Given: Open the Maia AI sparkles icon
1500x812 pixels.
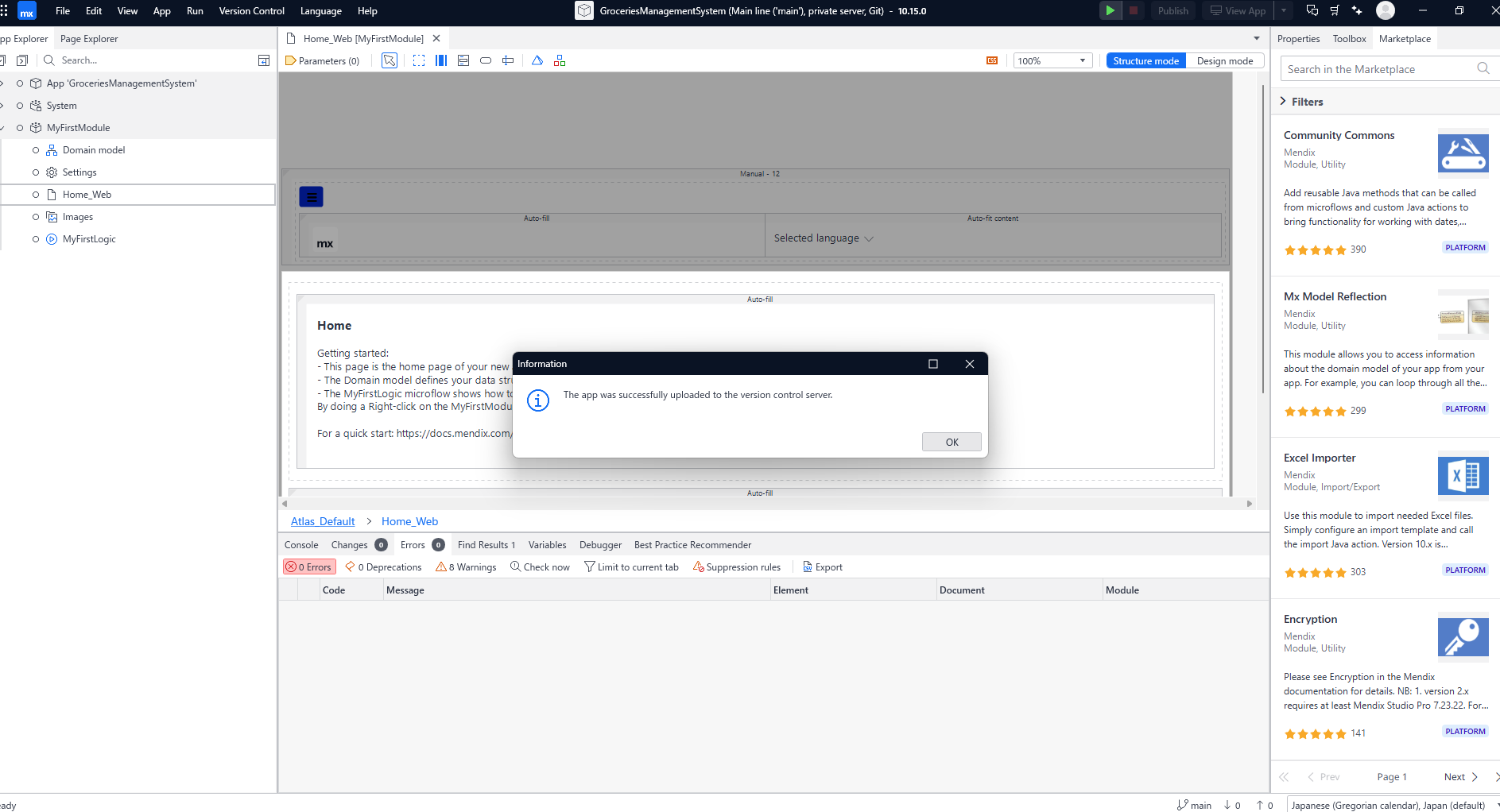Looking at the screenshot, I should (1357, 10).
